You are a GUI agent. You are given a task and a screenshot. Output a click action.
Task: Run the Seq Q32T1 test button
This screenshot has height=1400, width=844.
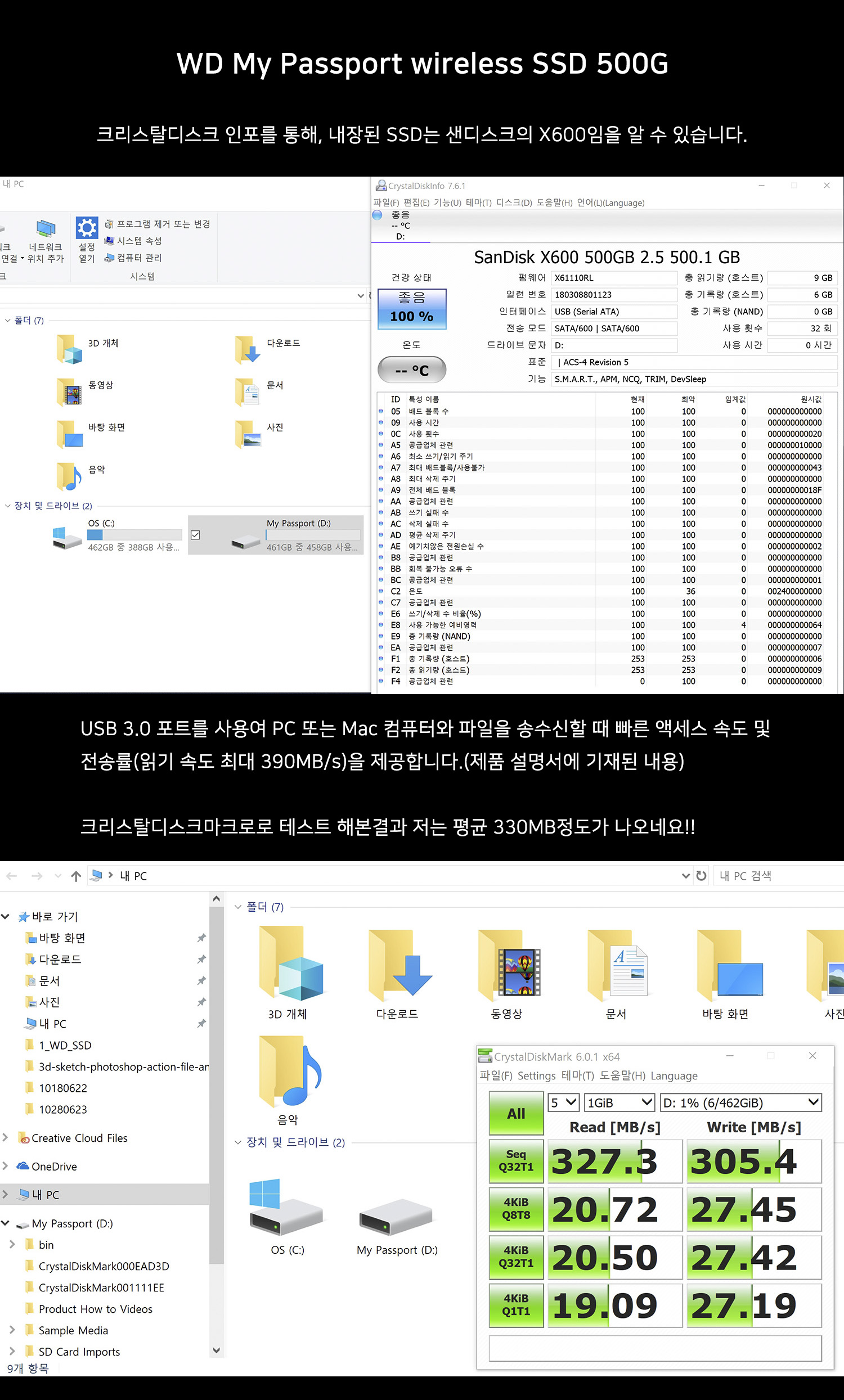[515, 1161]
